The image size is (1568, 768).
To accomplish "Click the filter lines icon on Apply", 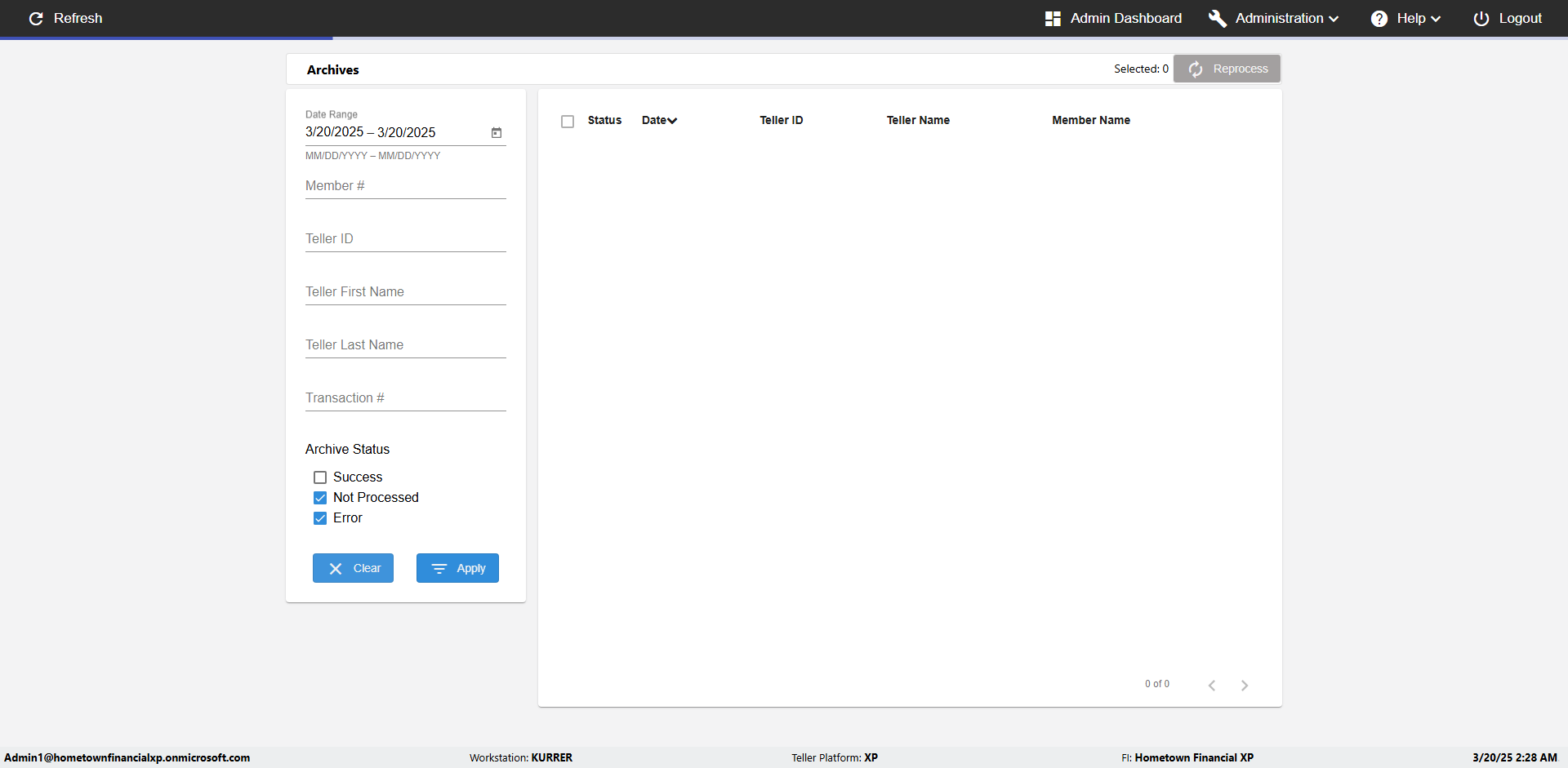I will tap(439, 569).
